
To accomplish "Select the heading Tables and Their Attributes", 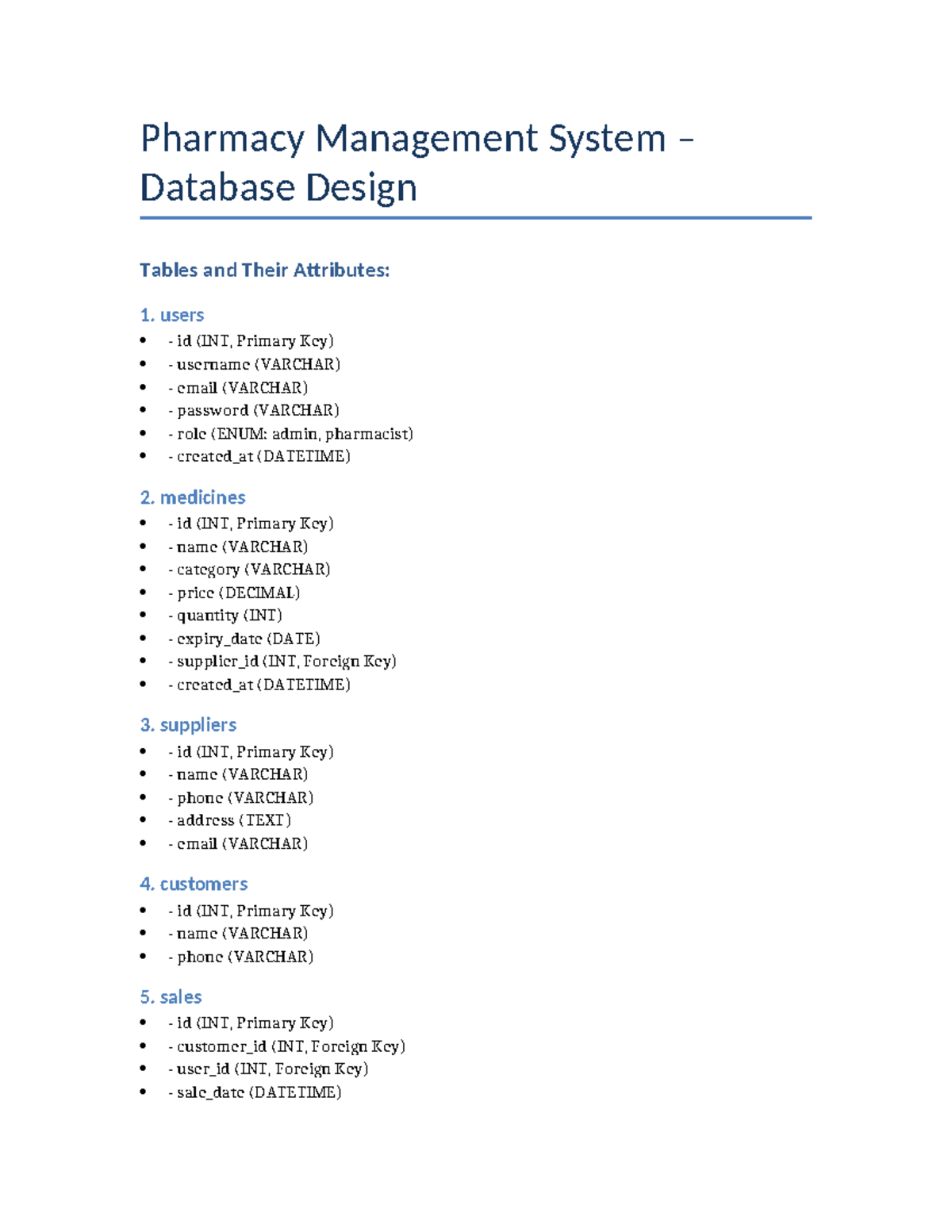I will 264,271.
